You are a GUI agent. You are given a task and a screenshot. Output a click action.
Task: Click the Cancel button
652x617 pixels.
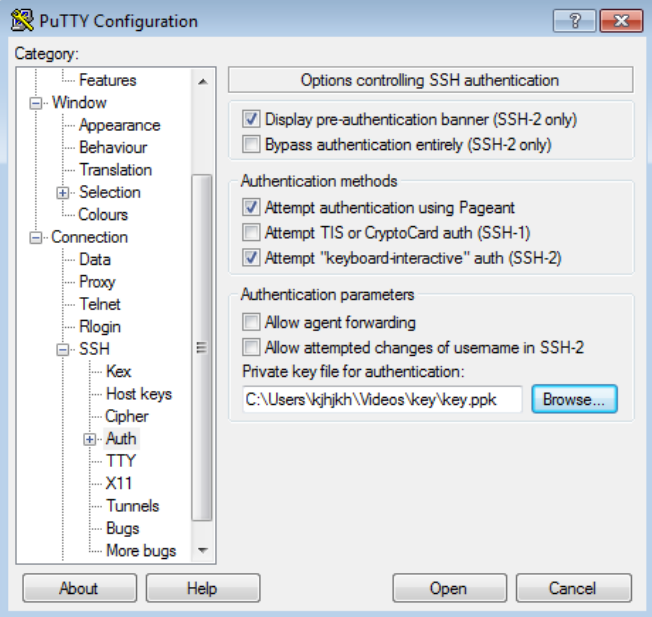(x=573, y=588)
